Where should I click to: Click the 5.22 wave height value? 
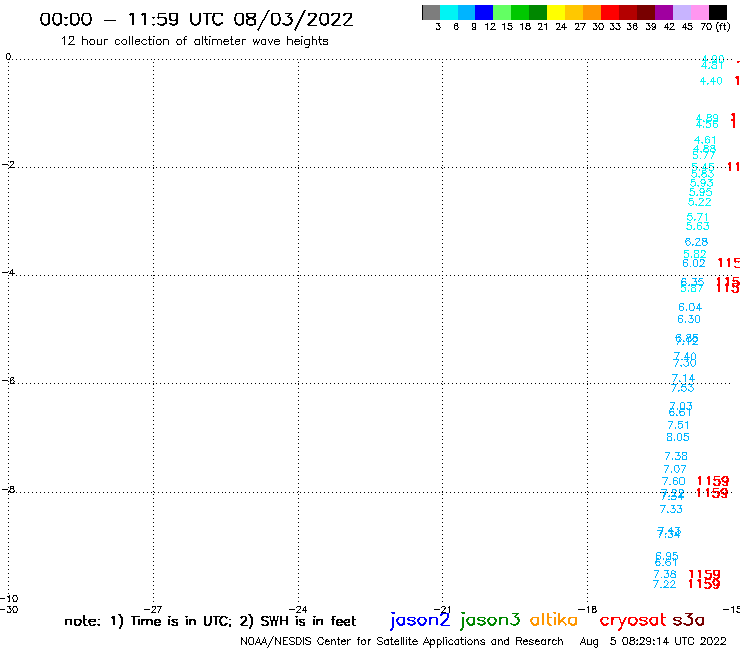pos(699,202)
